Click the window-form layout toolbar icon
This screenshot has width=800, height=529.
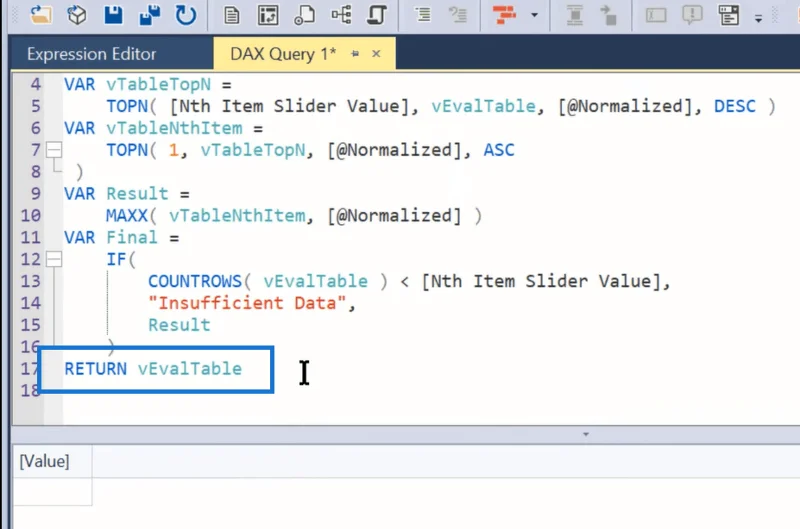coord(729,15)
